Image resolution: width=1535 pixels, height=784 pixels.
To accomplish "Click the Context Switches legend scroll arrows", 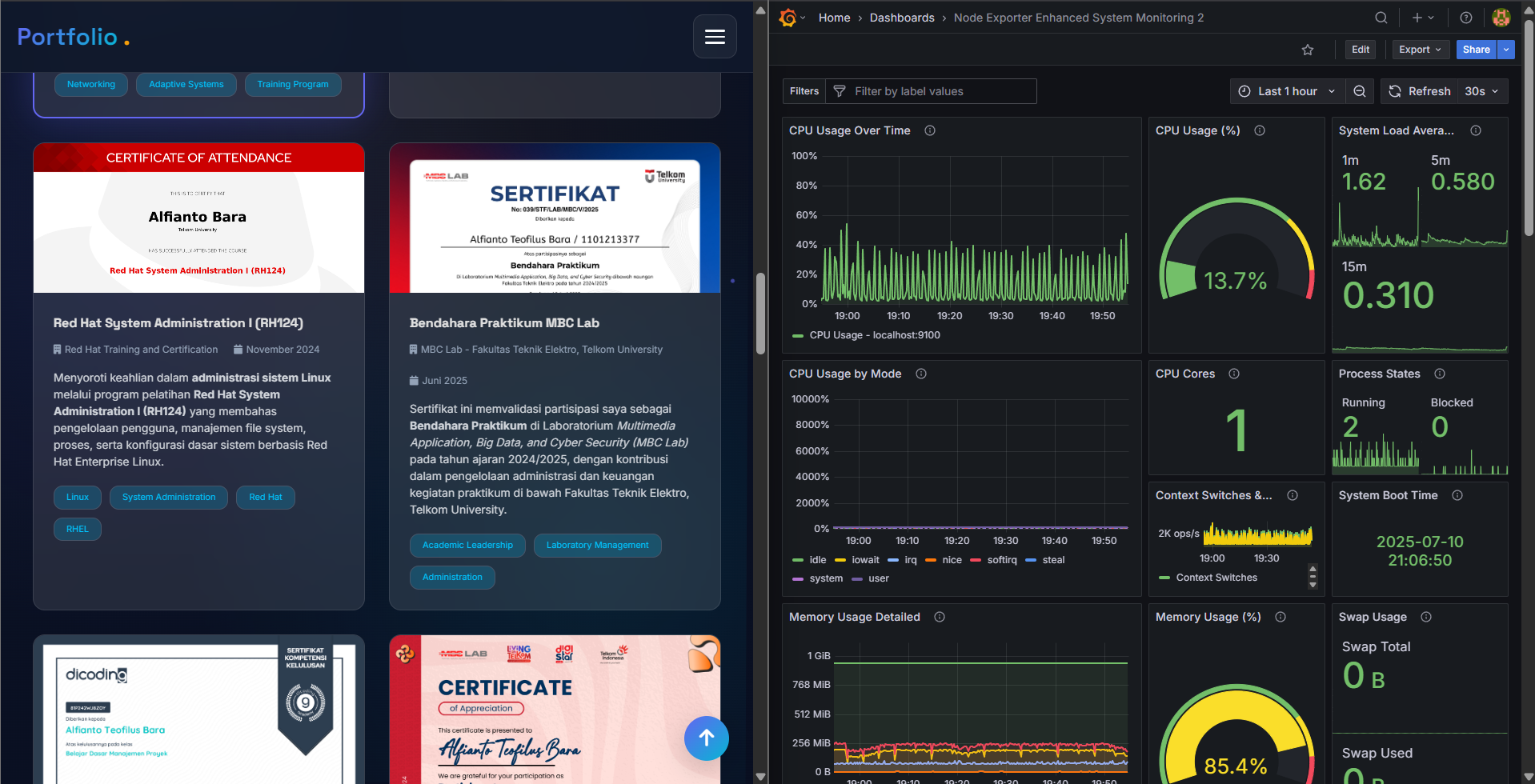I will pos(1313,576).
